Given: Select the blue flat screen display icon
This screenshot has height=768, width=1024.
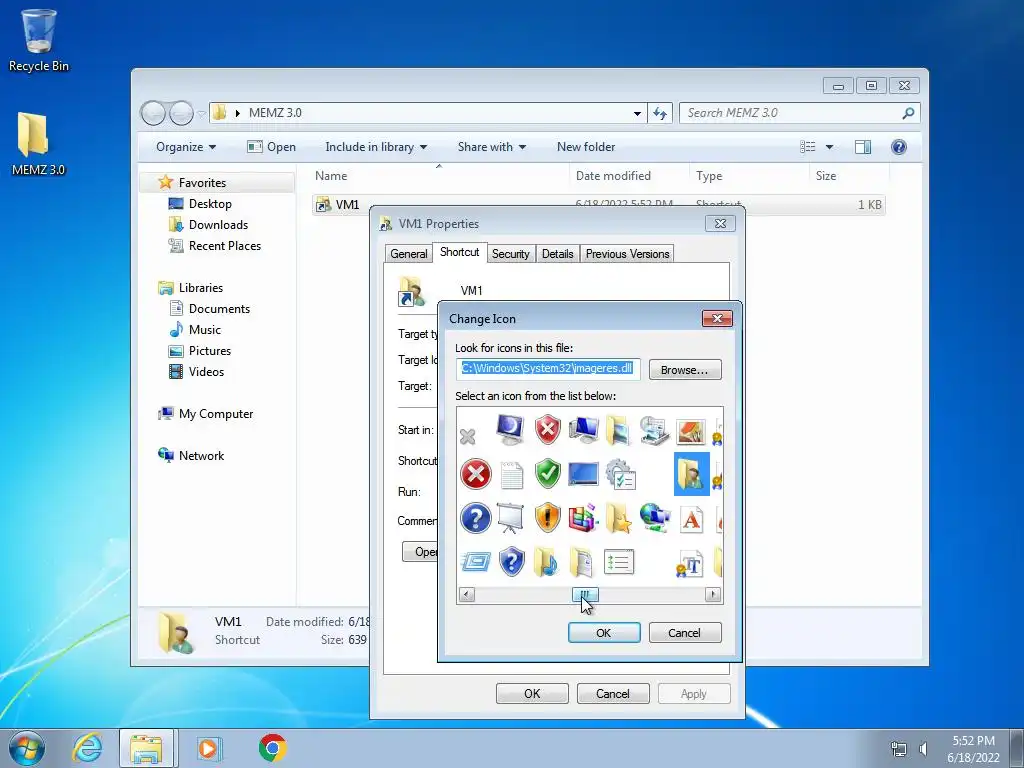Looking at the screenshot, I should point(583,474).
